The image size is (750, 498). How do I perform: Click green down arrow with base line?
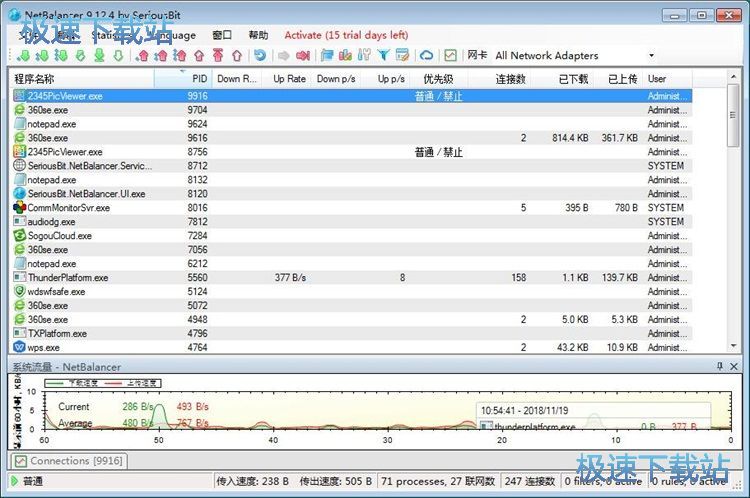click(99, 55)
